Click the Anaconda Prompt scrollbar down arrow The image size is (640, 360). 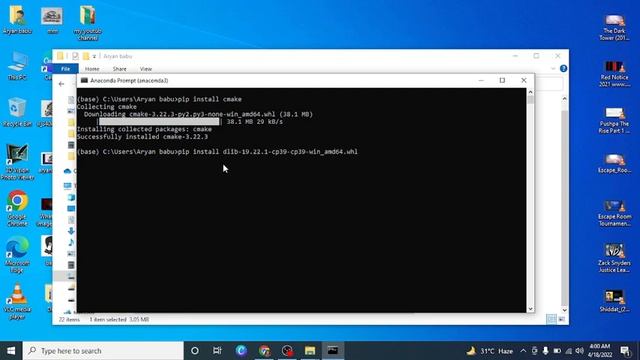point(530,309)
